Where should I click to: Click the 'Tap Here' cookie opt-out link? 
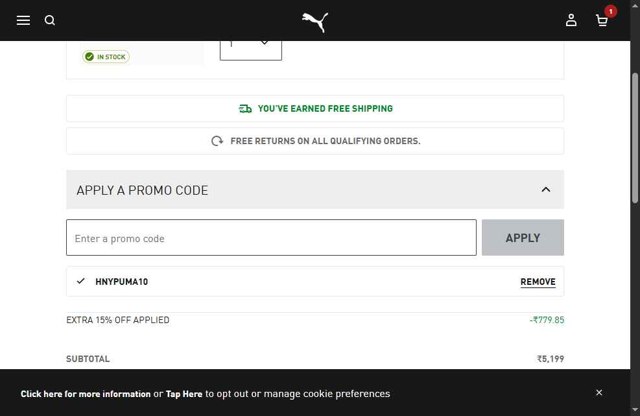point(184,394)
